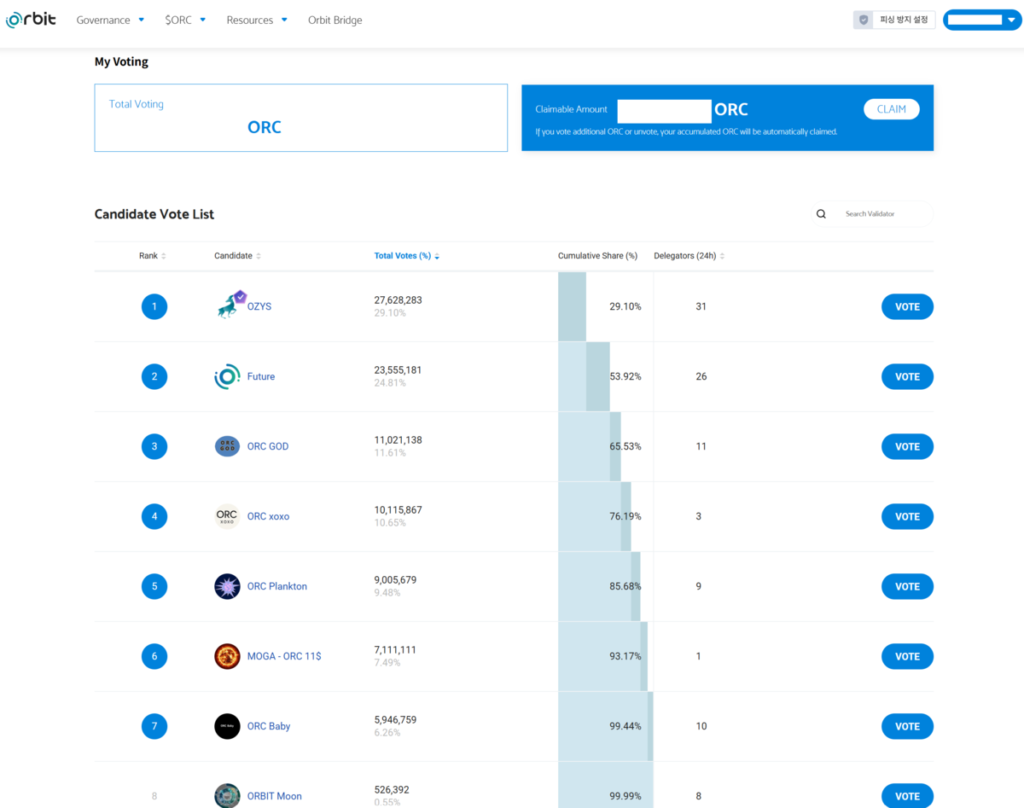Click Future total votes 23,555,181
The width and height of the screenshot is (1024, 808).
click(x=398, y=370)
